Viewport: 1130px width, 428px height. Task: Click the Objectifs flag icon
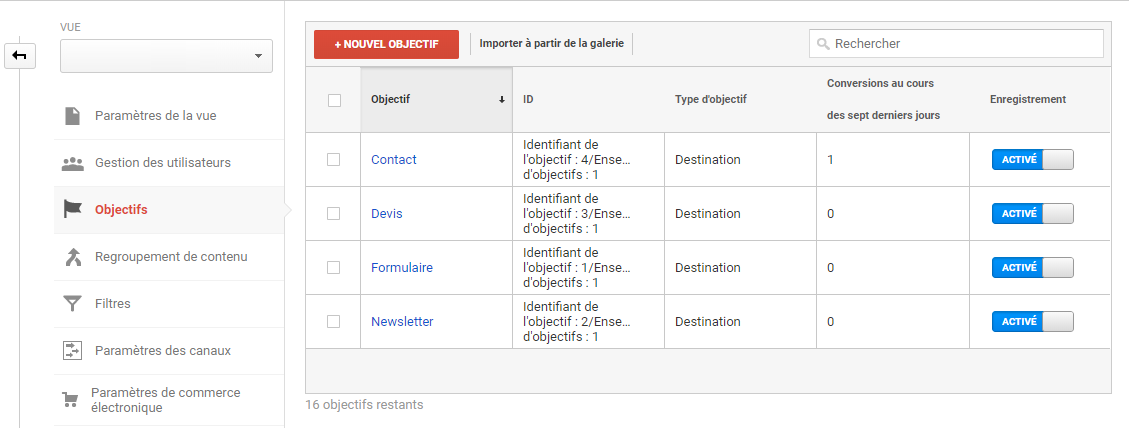pyautogui.click(x=72, y=210)
